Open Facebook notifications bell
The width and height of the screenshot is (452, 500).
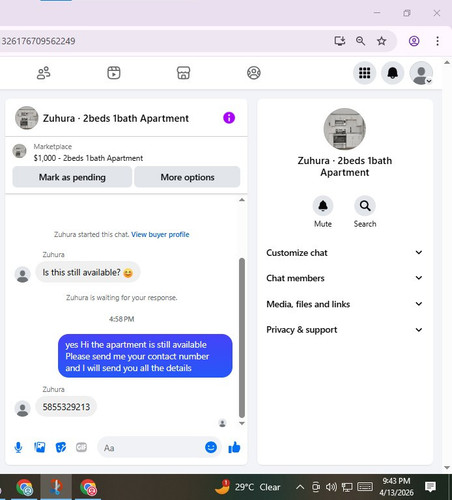click(393, 73)
